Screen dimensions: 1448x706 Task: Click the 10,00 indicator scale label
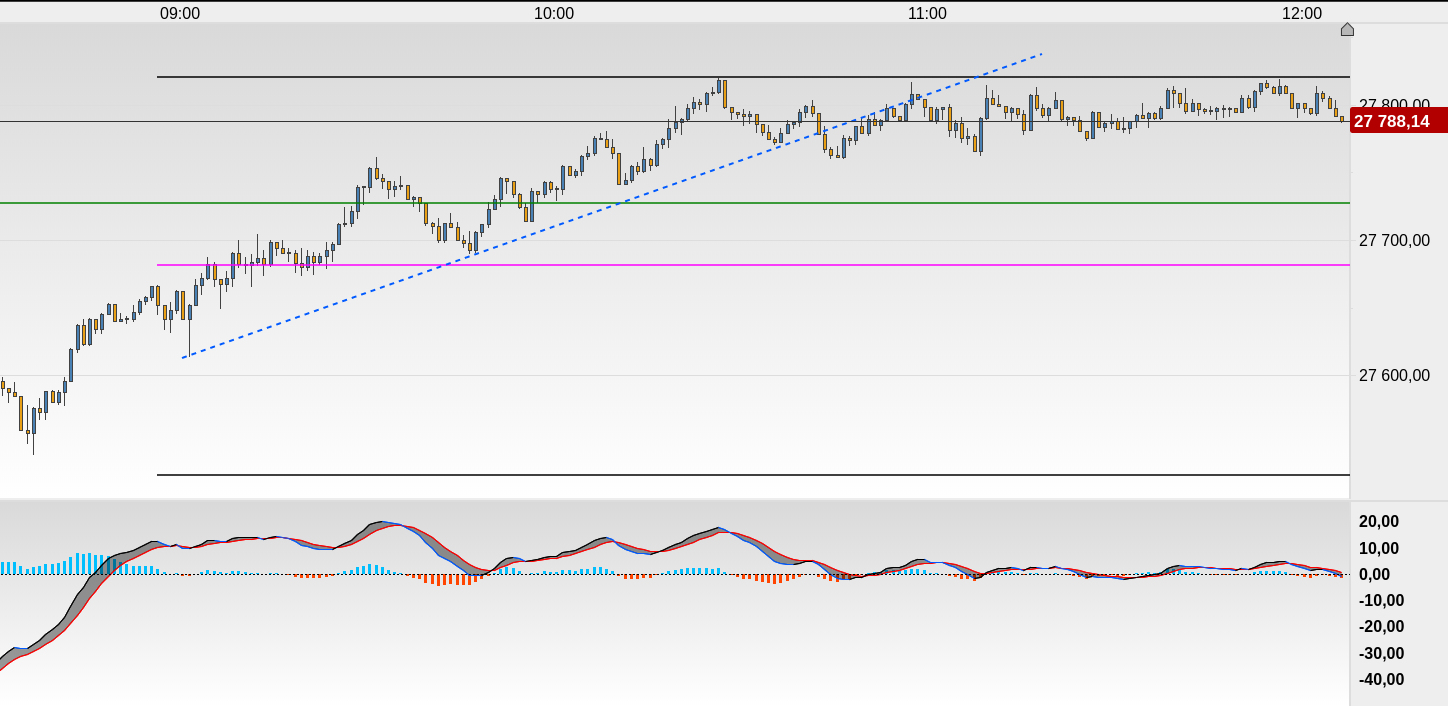[1379, 548]
